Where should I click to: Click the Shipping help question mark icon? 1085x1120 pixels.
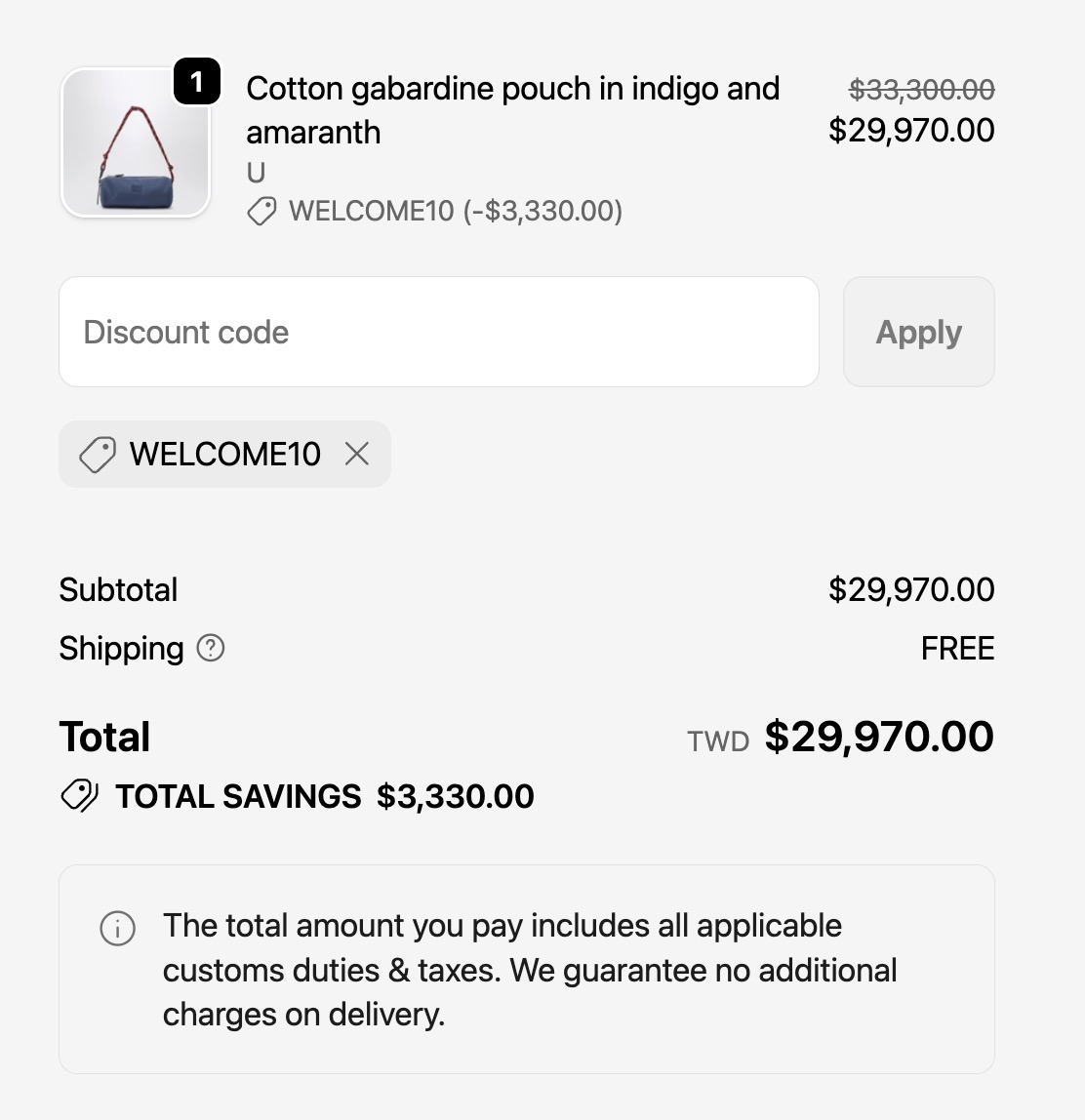pyautogui.click(x=211, y=648)
